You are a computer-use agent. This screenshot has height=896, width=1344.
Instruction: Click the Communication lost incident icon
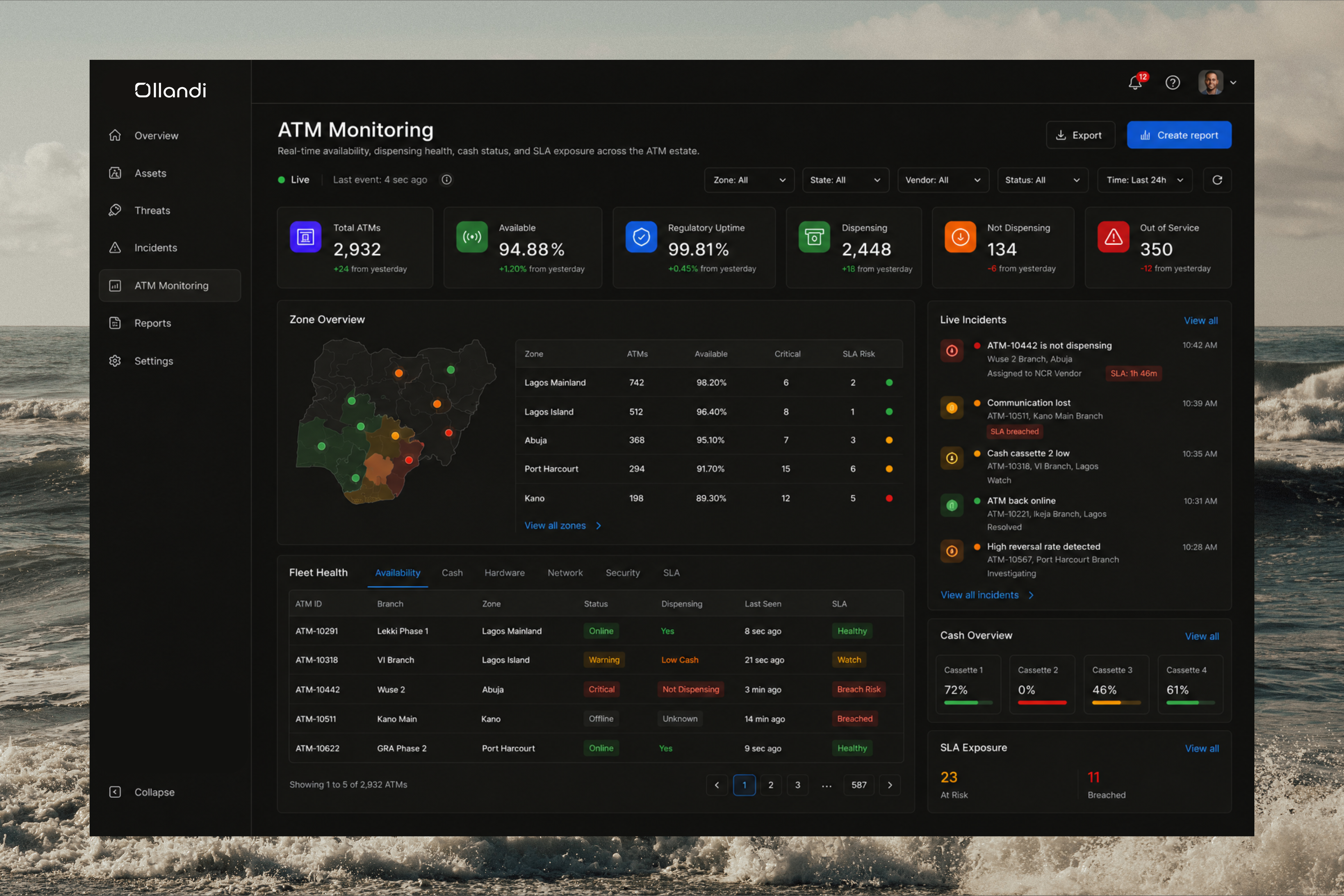pos(952,407)
